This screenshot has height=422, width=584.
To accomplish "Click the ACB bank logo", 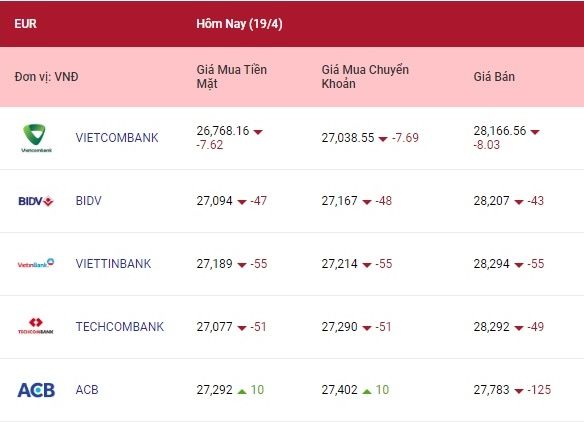I will pos(36,390).
